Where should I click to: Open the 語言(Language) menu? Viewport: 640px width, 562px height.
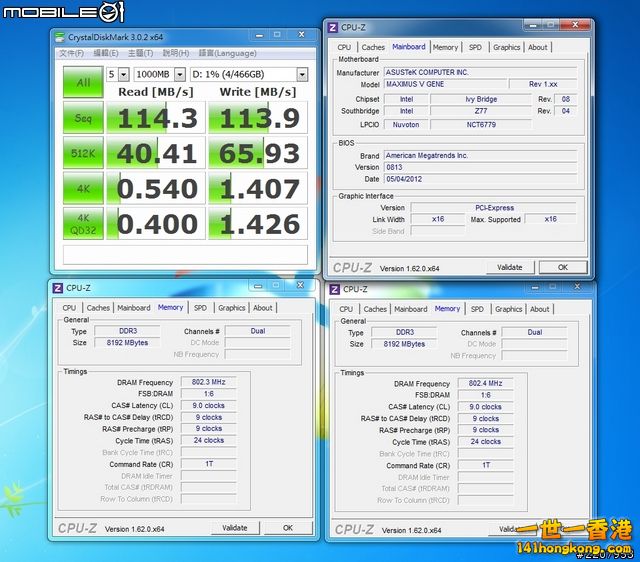pyautogui.click(x=228, y=53)
